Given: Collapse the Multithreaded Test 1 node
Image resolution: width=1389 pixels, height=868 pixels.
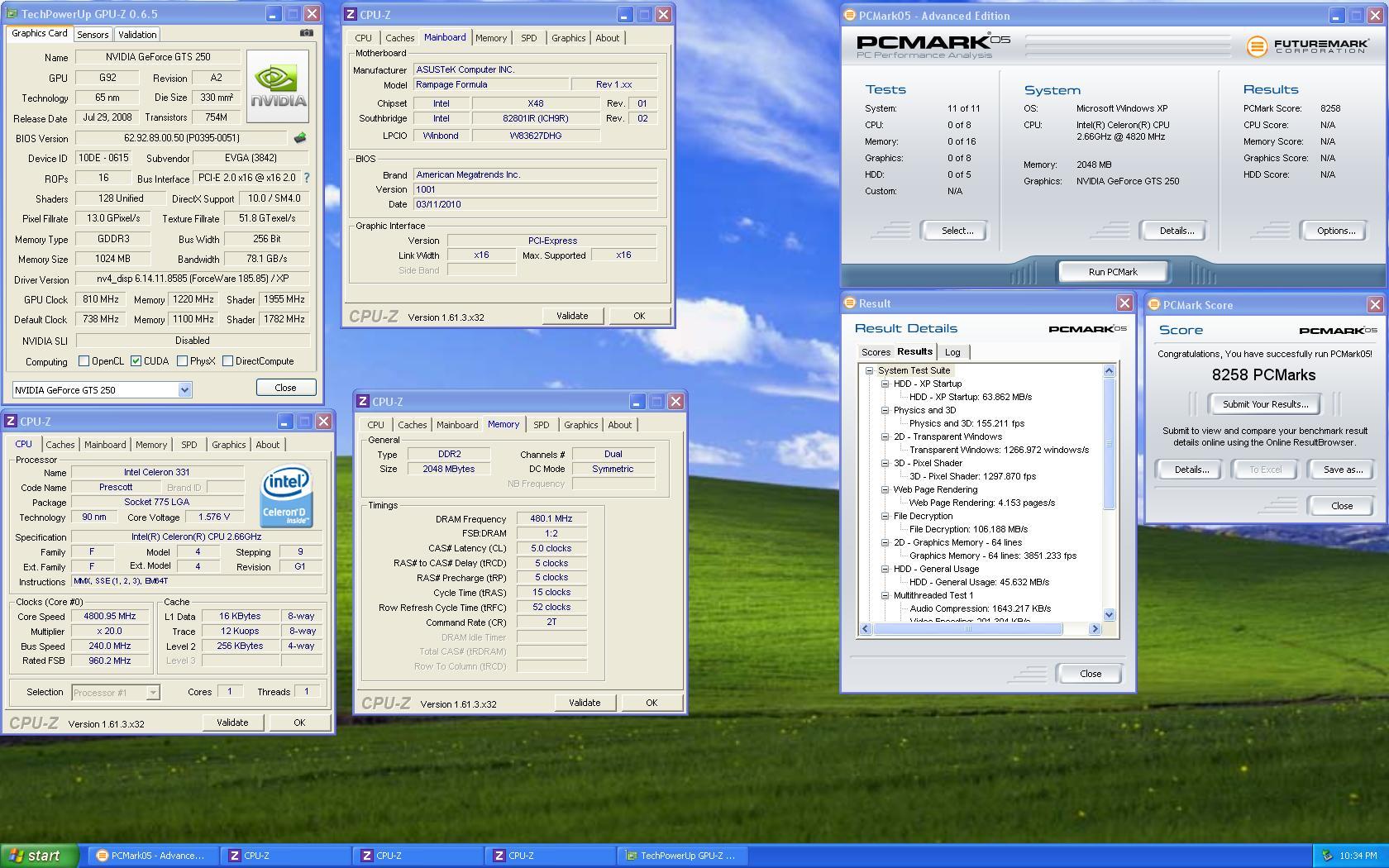Looking at the screenshot, I should [x=885, y=595].
